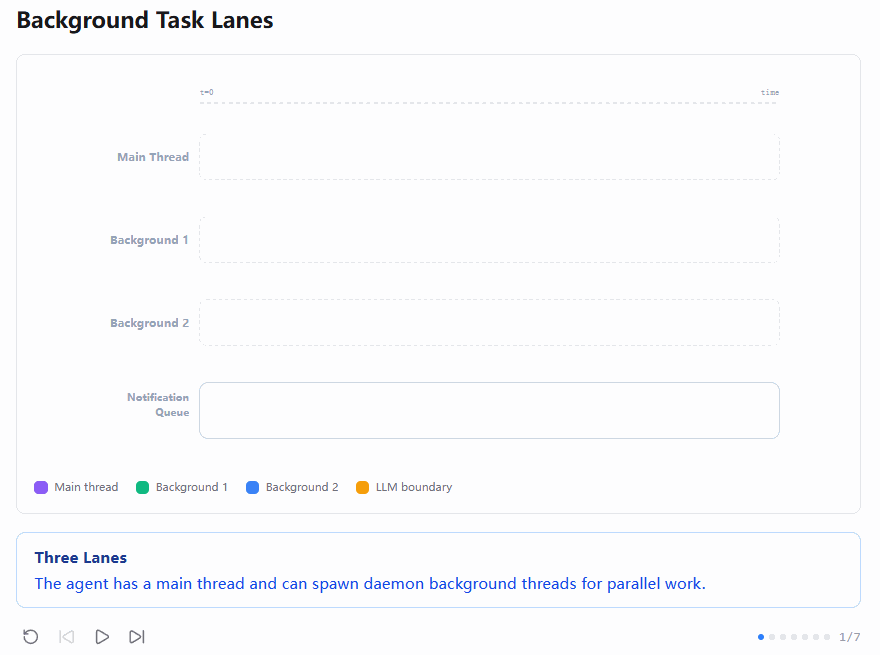Click the 1/7 step counter text
This screenshot has height=655, width=880.
click(x=850, y=637)
